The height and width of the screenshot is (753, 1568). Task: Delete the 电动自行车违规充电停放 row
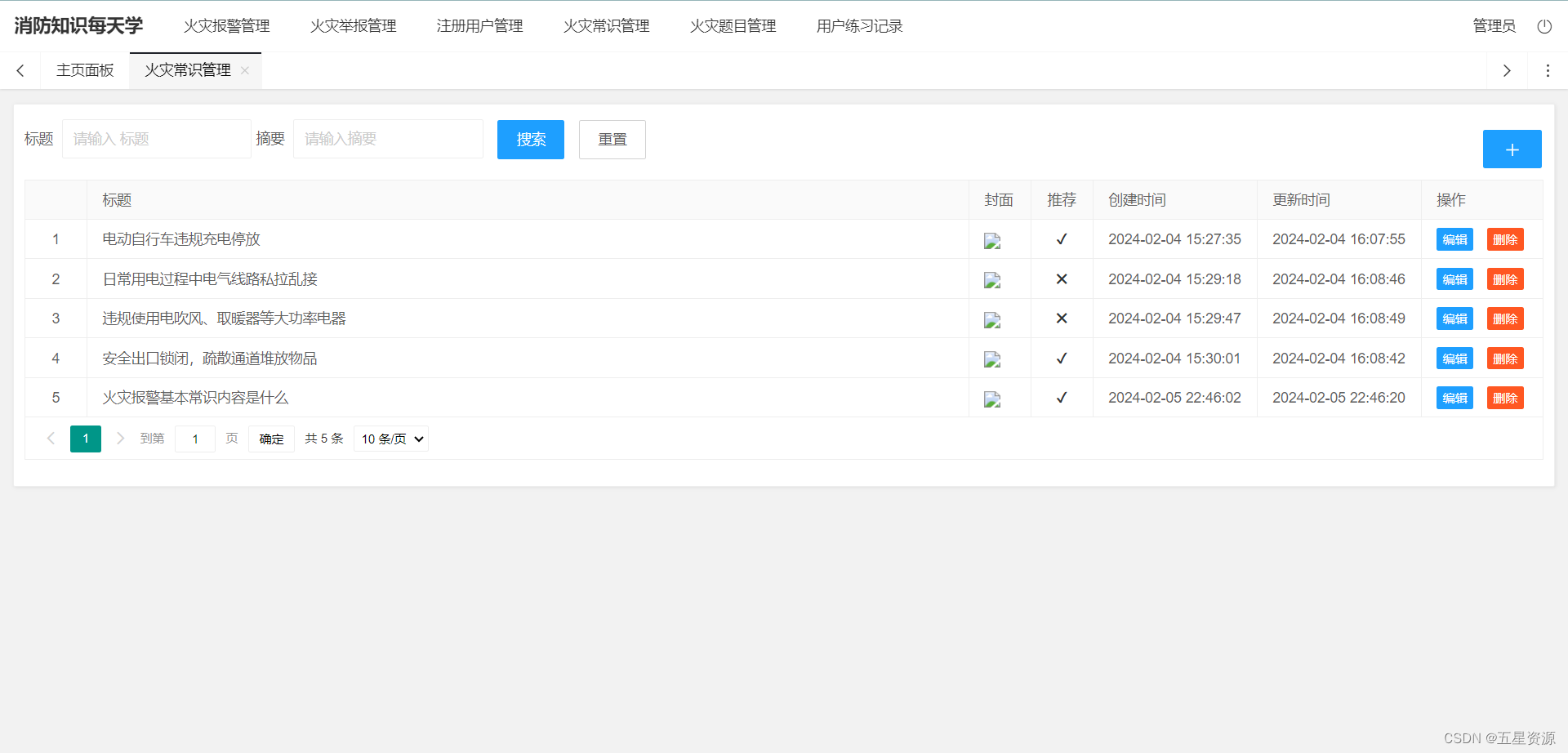[1505, 239]
